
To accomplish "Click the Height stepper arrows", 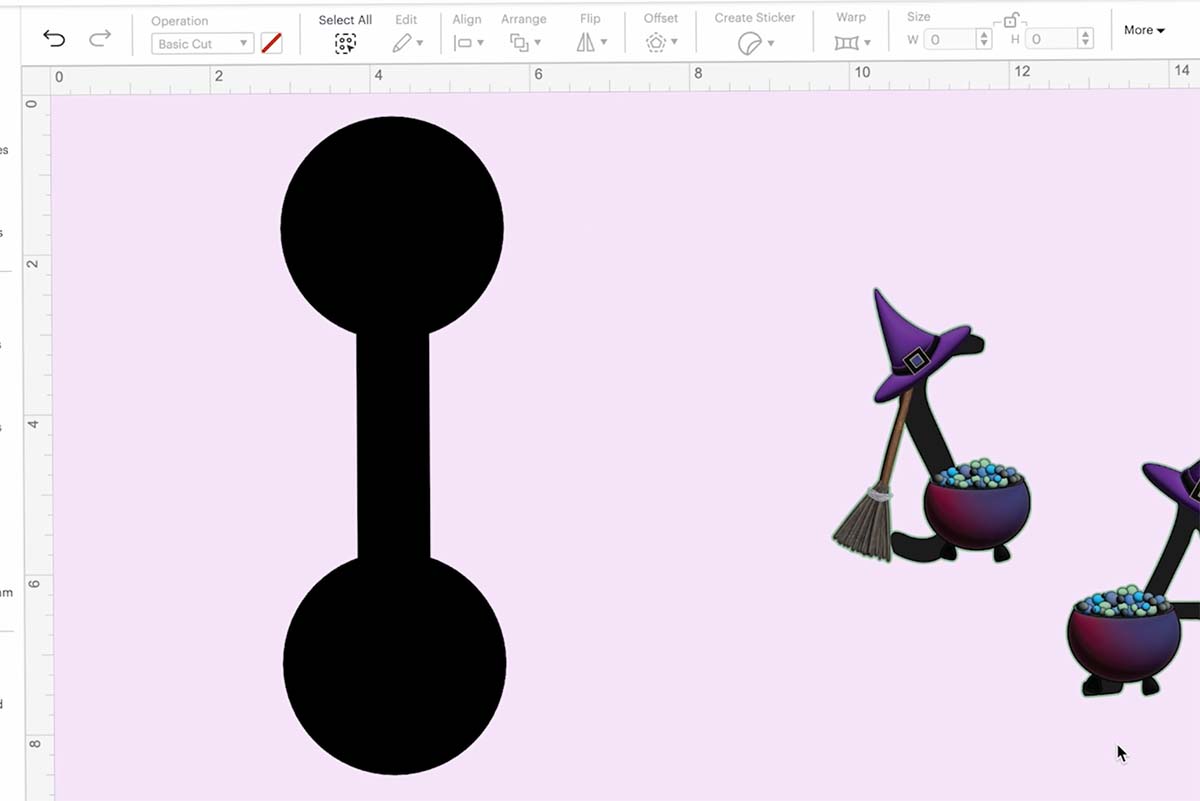I will [1086, 39].
